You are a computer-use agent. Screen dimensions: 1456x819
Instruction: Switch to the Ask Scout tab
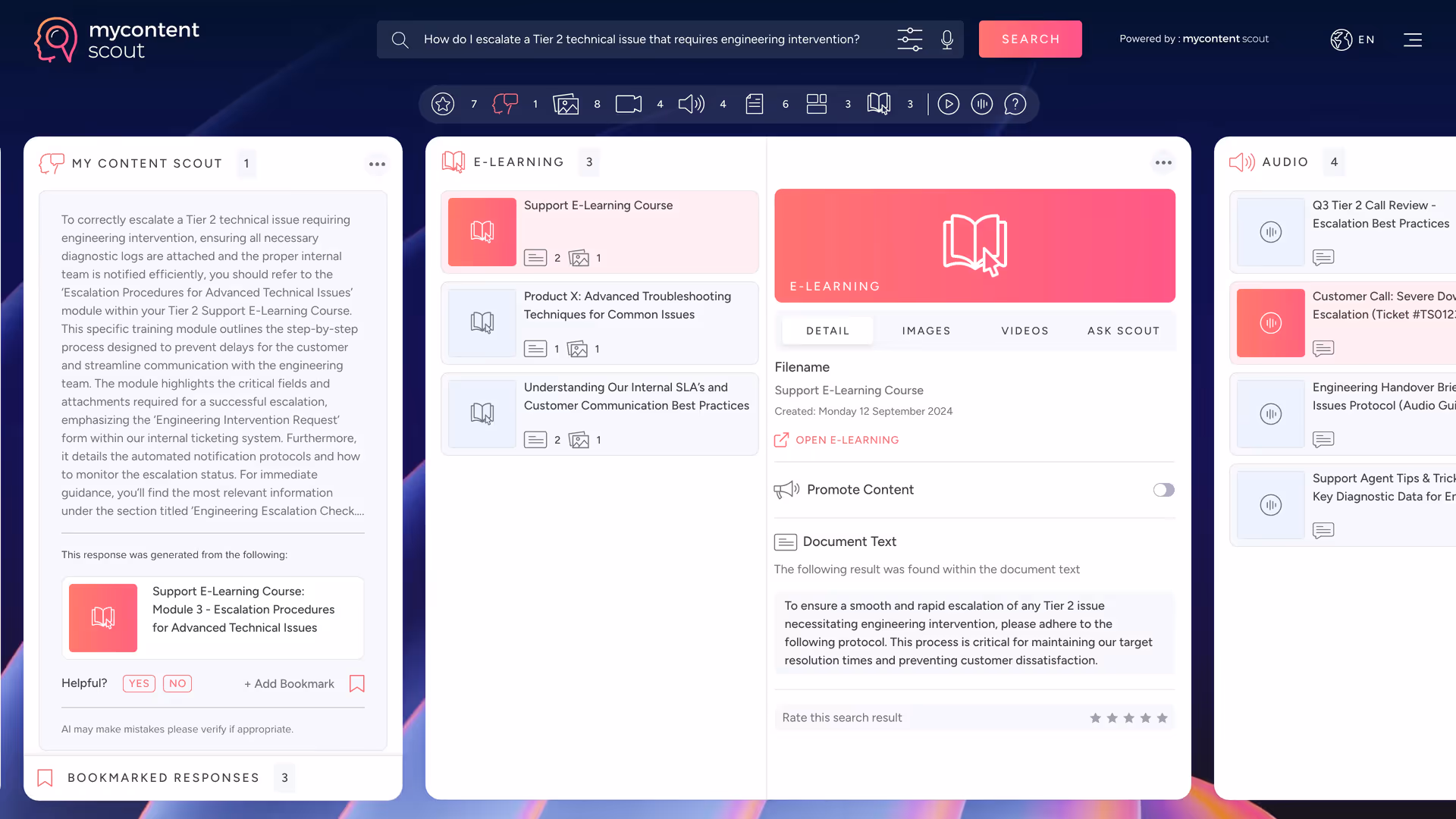point(1123,331)
